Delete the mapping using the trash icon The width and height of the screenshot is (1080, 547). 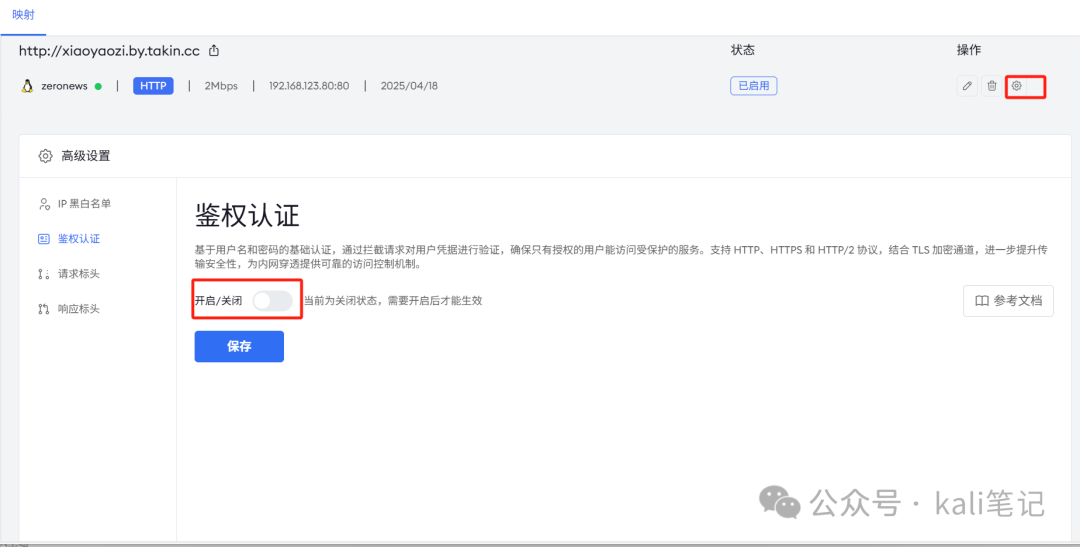pyautogui.click(x=991, y=86)
